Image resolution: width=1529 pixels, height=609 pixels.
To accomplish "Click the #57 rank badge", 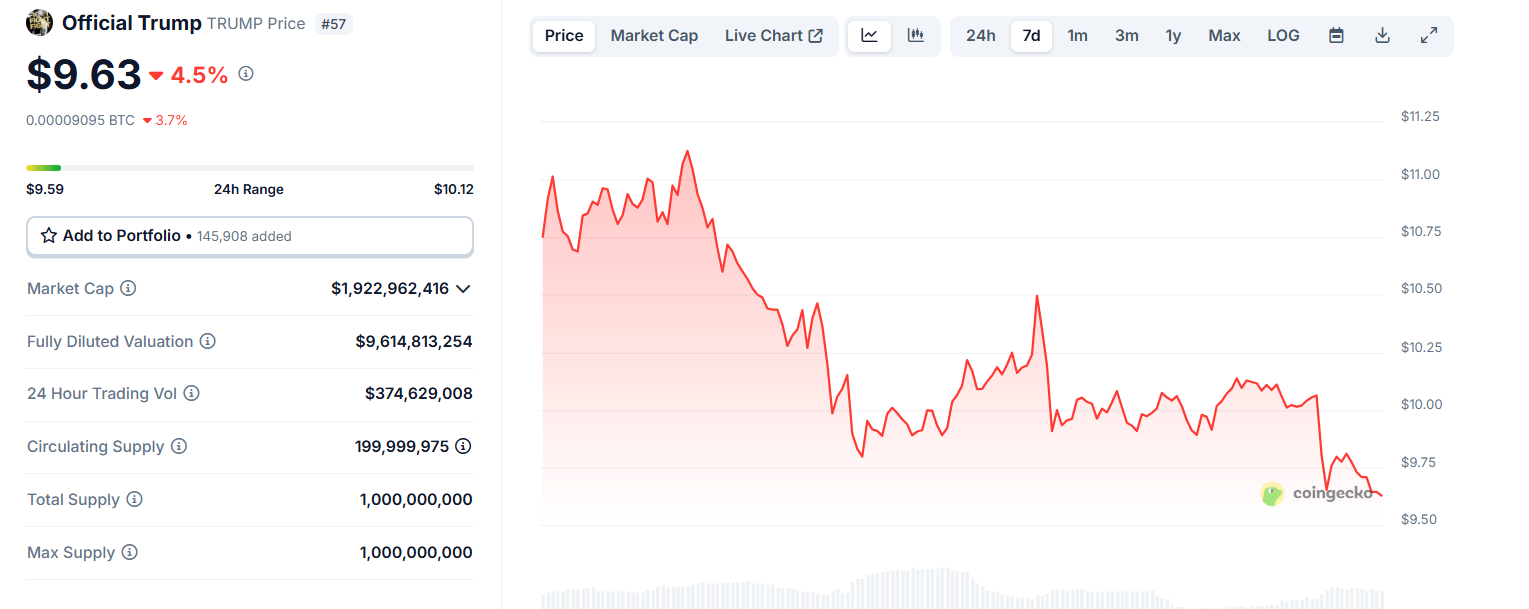I will (x=333, y=24).
